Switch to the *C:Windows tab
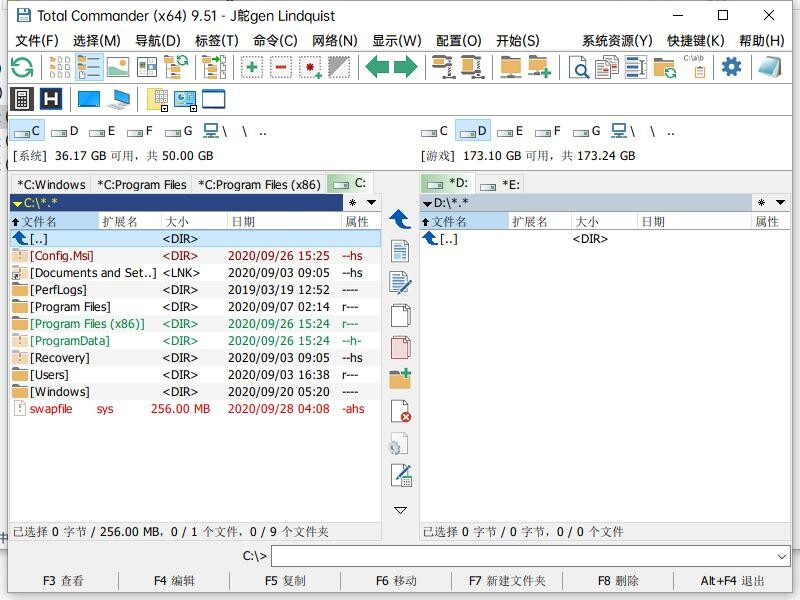 51,184
